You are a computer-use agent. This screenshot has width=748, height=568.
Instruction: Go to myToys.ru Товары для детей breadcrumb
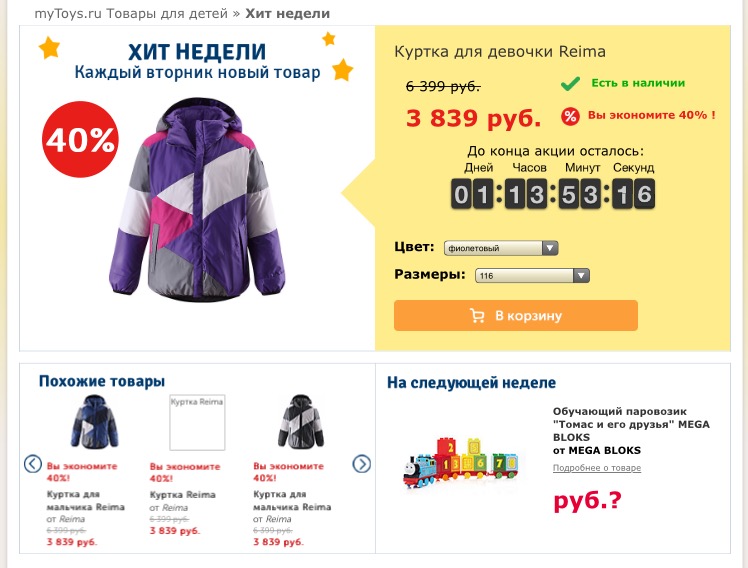coord(131,13)
